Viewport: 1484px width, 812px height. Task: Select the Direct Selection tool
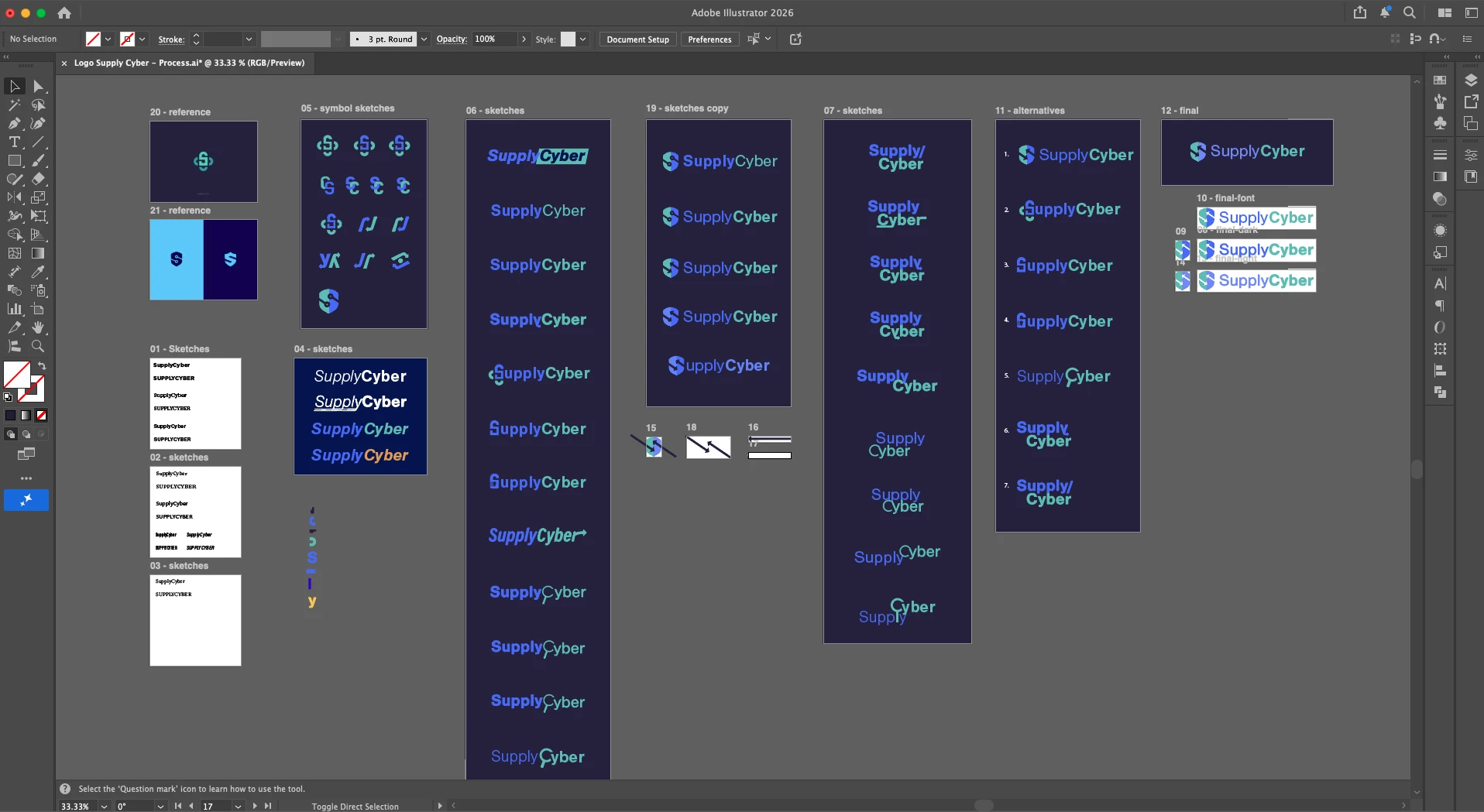pos(38,86)
